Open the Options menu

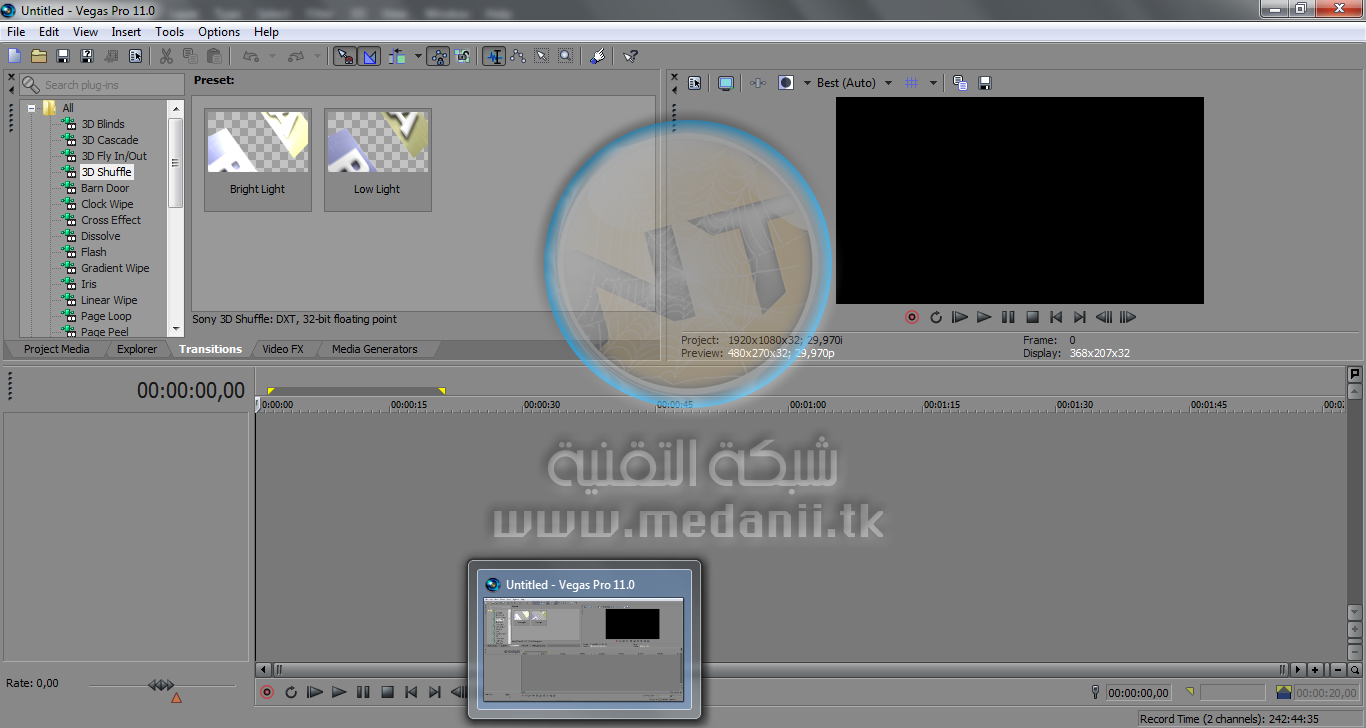[219, 32]
